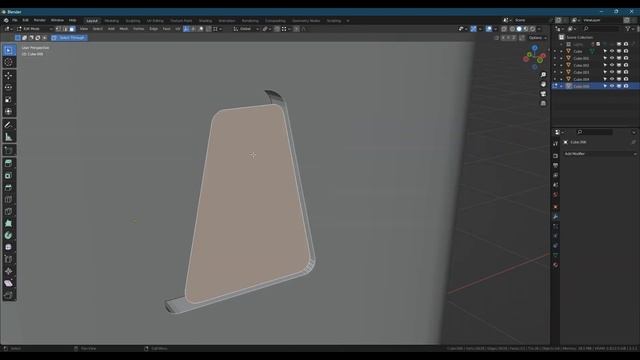
Task: Open Modifier properties wrench tab
Action: pos(556,216)
